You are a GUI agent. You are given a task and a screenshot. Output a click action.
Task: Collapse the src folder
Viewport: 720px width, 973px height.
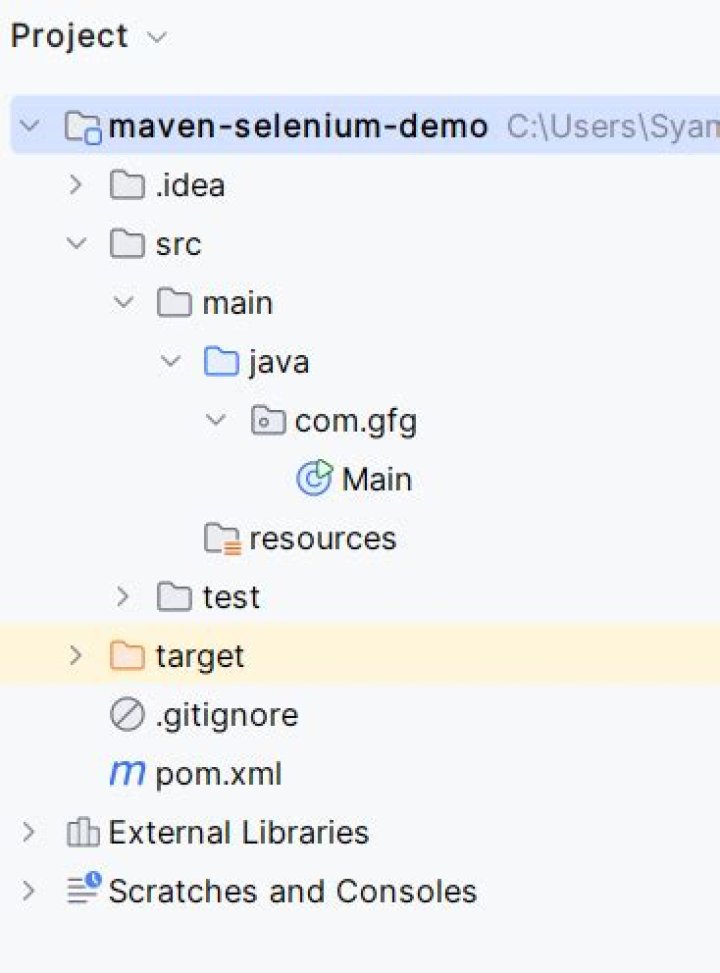coord(76,243)
